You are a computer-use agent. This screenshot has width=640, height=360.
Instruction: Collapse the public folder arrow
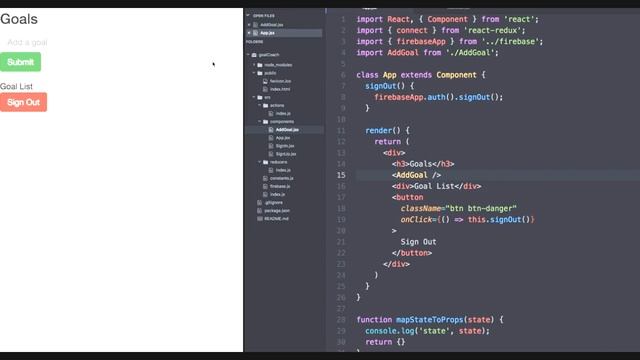coord(254,73)
